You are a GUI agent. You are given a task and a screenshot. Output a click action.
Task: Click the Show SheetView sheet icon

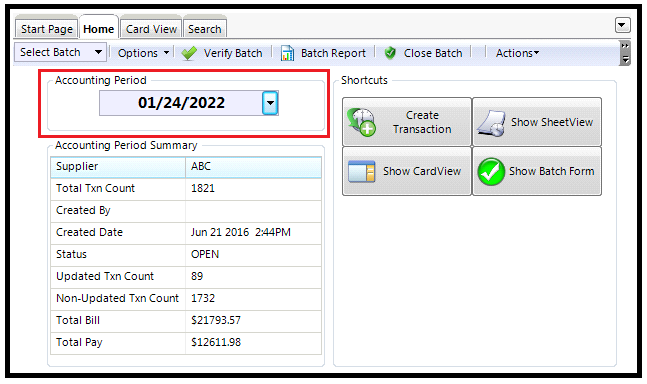tap(491, 123)
